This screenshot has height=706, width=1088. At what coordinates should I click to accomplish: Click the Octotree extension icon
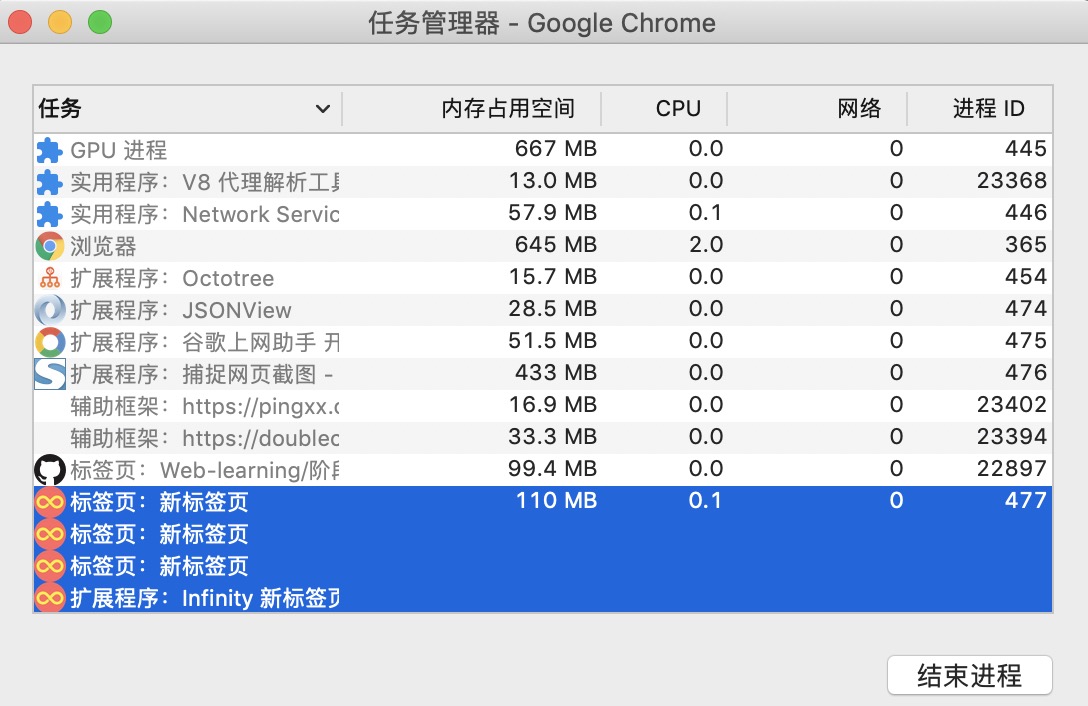point(49,278)
